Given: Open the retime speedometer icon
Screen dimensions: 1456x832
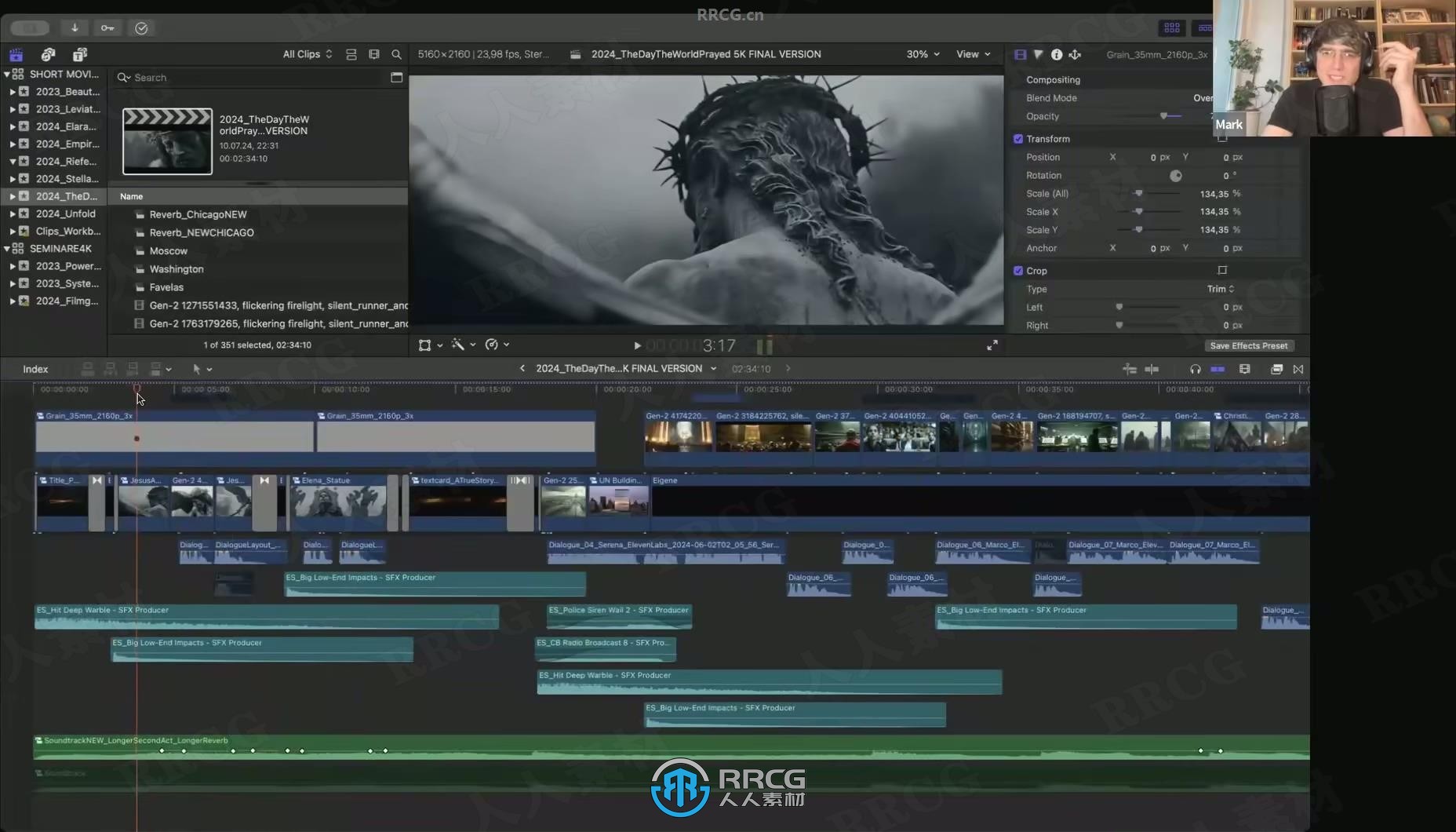Looking at the screenshot, I should 492,345.
